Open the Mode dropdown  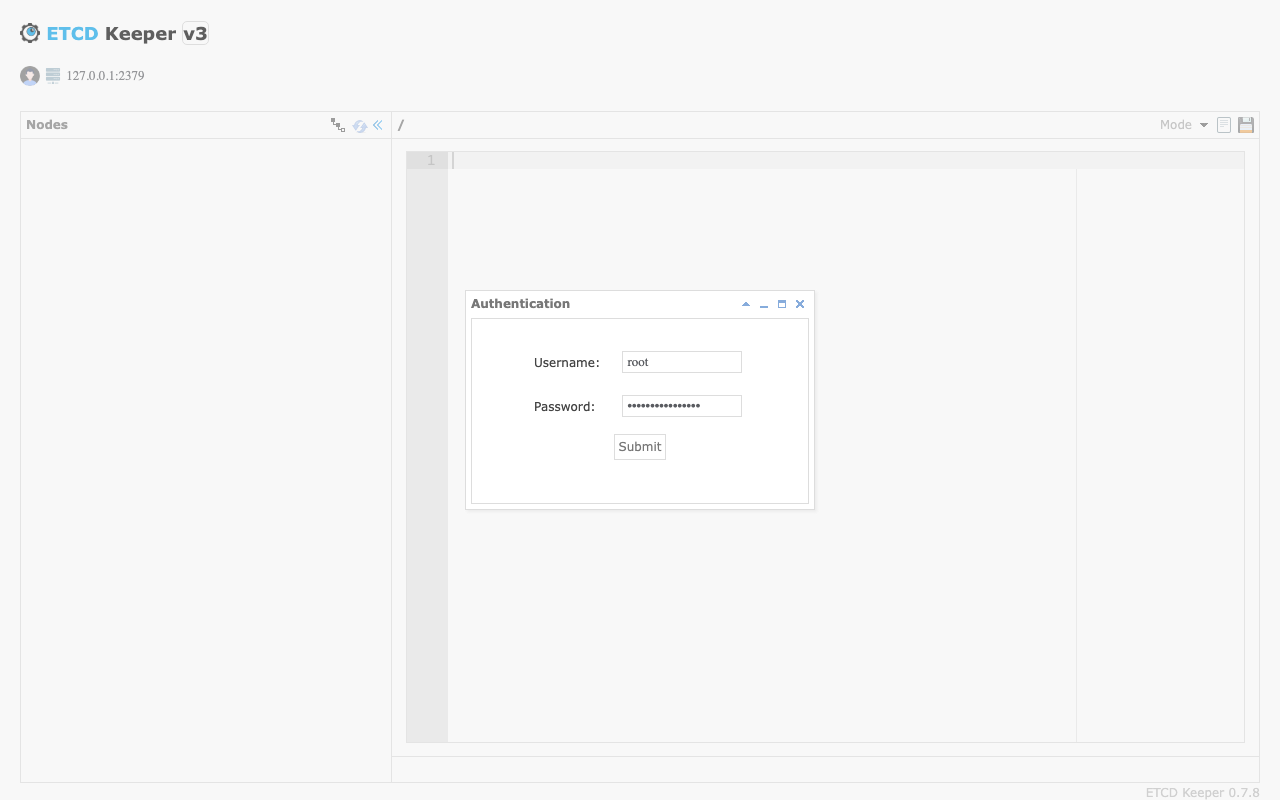tap(1184, 125)
